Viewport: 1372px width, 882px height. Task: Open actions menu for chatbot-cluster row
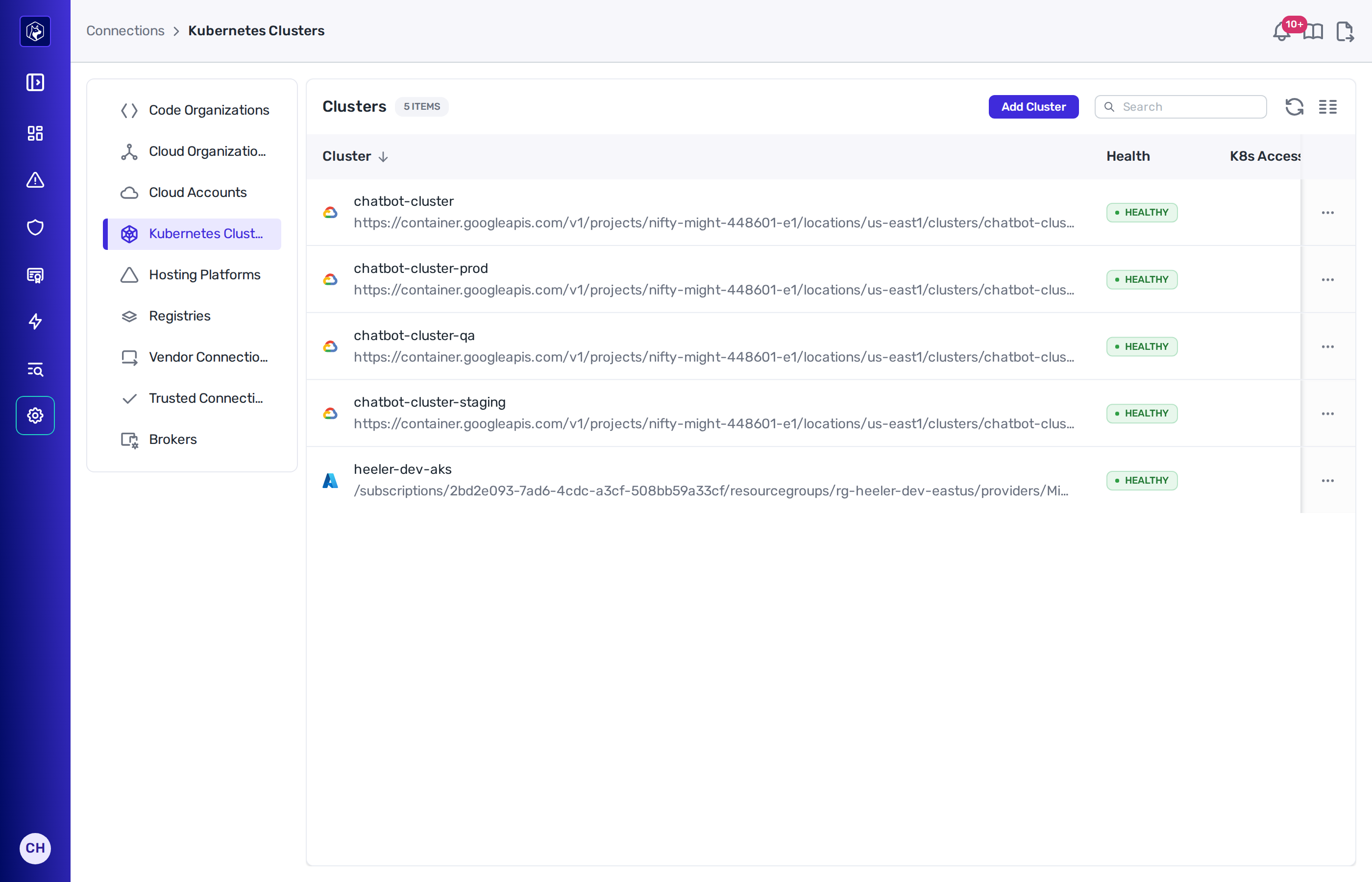(x=1327, y=213)
